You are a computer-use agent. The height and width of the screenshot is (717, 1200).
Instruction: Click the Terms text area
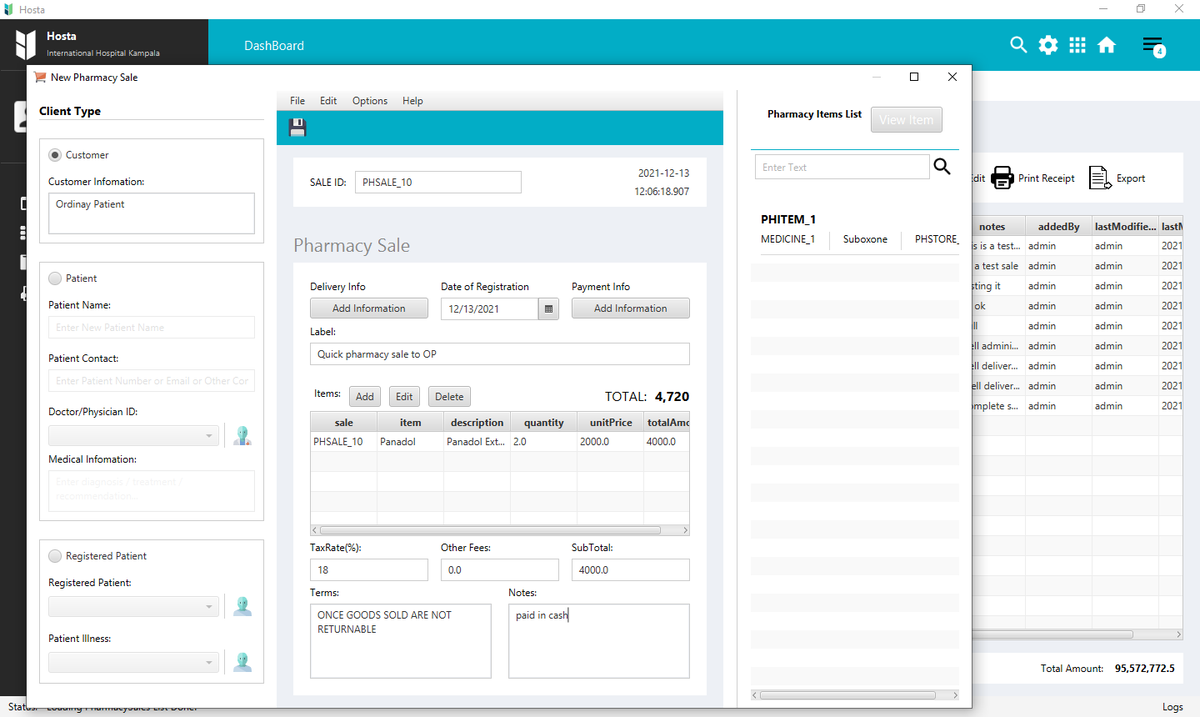pyautogui.click(x=401, y=641)
